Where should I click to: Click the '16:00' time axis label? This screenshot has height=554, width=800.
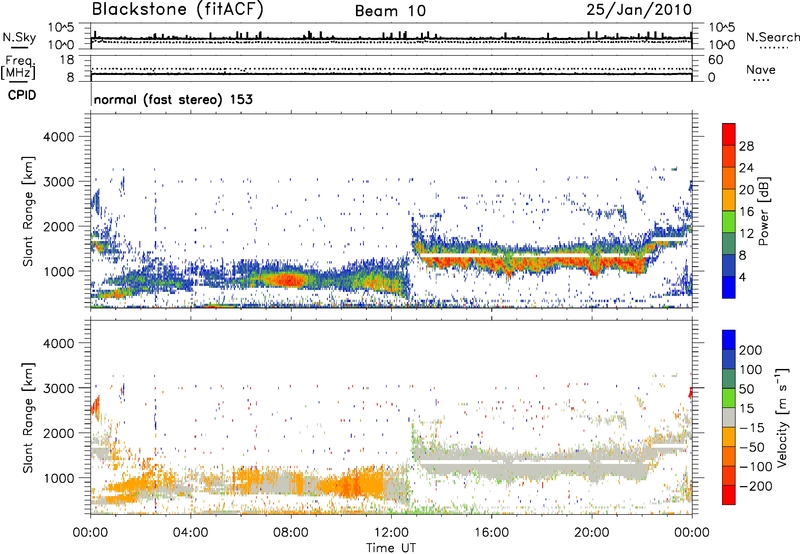pos(491,533)
